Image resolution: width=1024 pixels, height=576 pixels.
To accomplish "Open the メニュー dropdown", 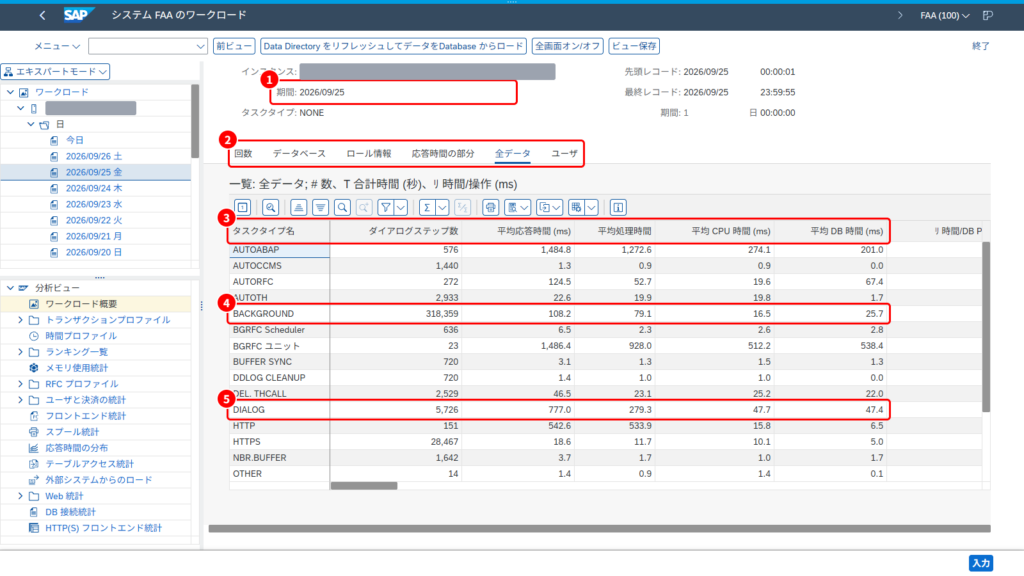I will coord(57,46).
